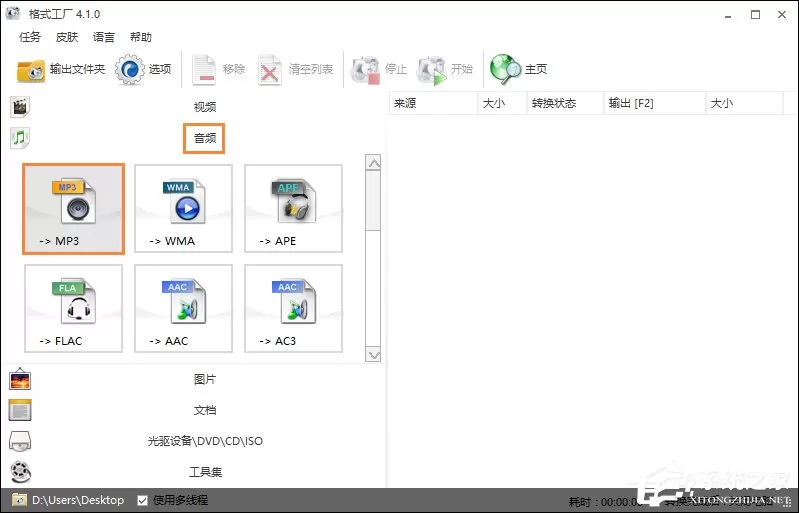
Task: Open the 输出文件夹 output folder icon
Action: click(31, 70)
